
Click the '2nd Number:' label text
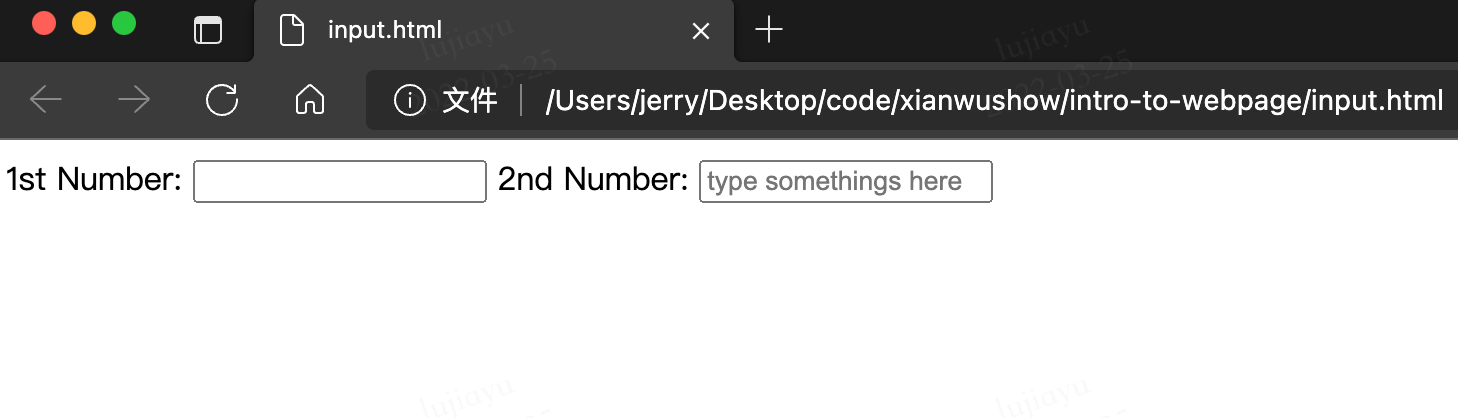click(593, 180)
